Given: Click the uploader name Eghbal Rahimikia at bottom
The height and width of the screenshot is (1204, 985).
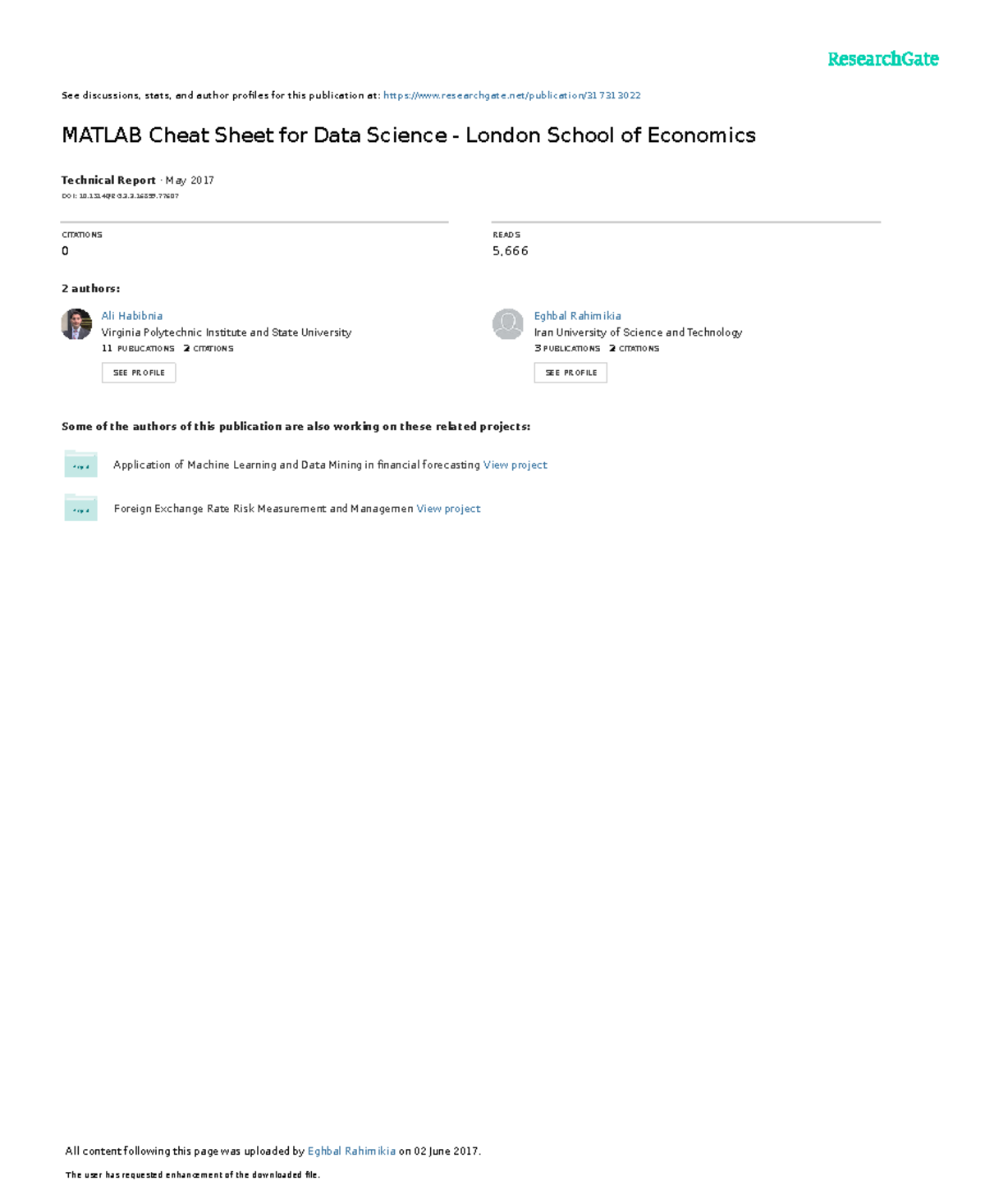Looking at the screenshot, I should pos(351,1151).
